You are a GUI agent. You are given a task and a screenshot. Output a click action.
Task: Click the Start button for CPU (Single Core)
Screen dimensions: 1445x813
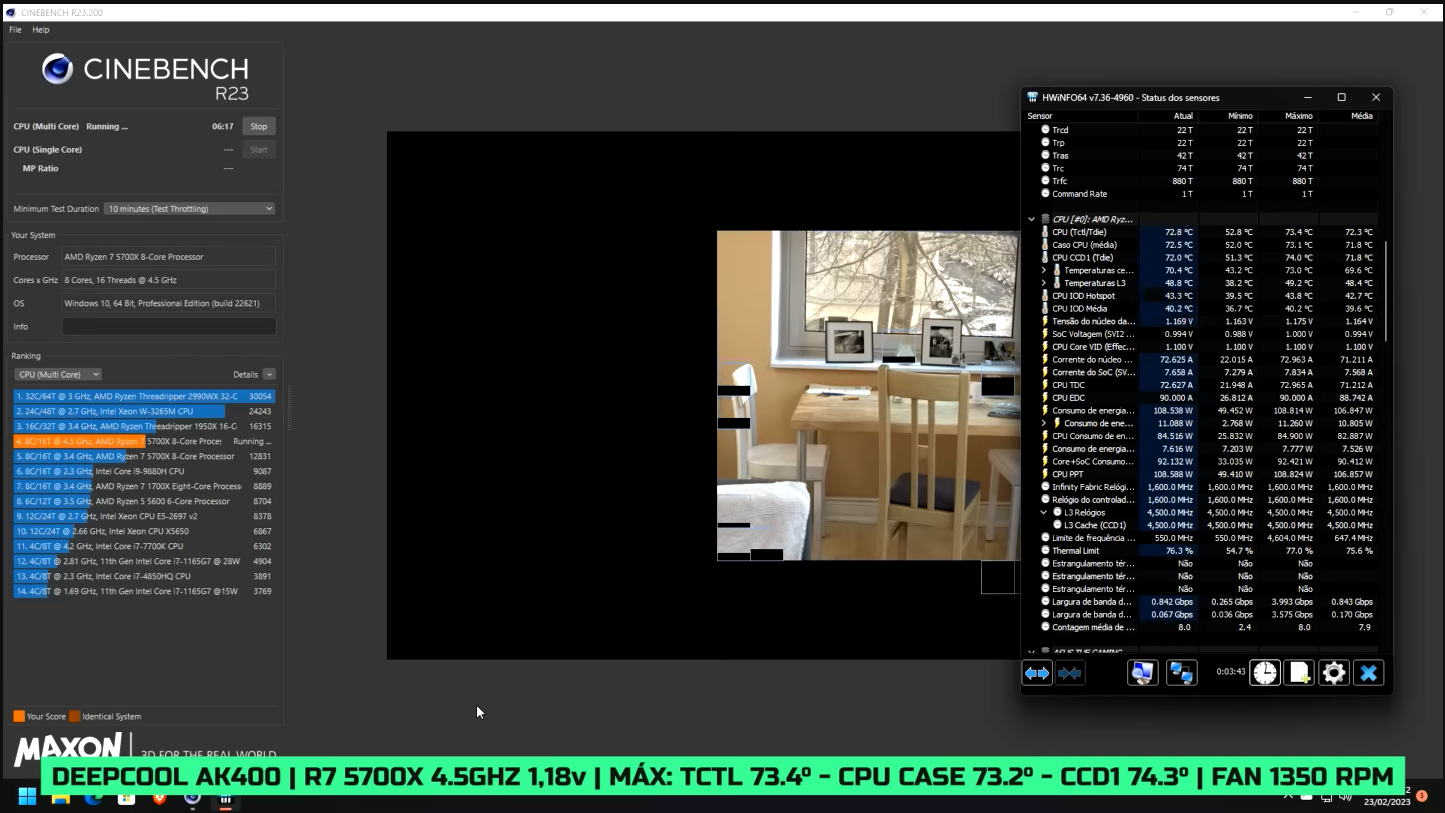pos(259,149)
